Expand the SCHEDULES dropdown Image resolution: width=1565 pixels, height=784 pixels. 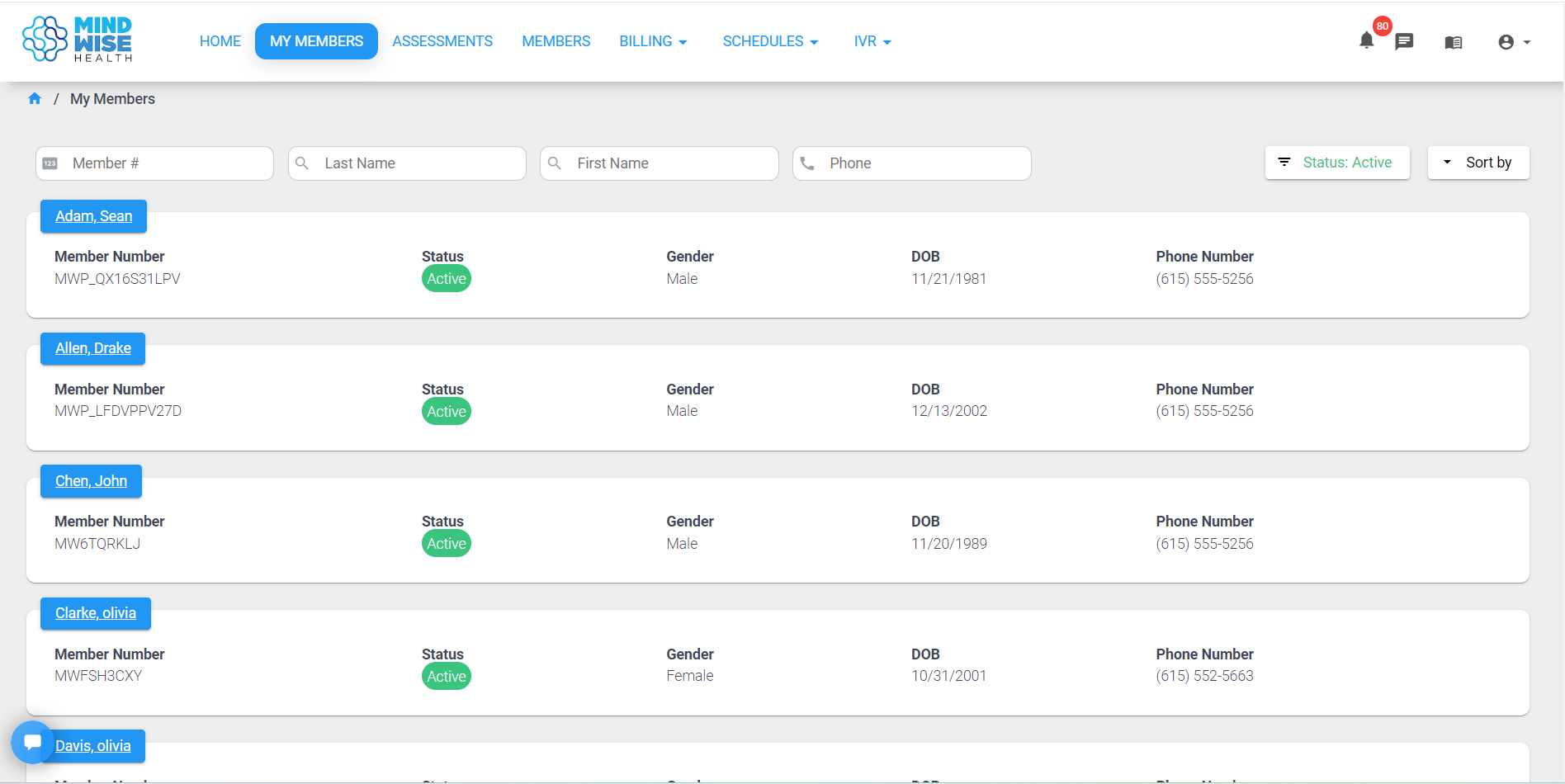pyautogui.click(x=769, y=40)
